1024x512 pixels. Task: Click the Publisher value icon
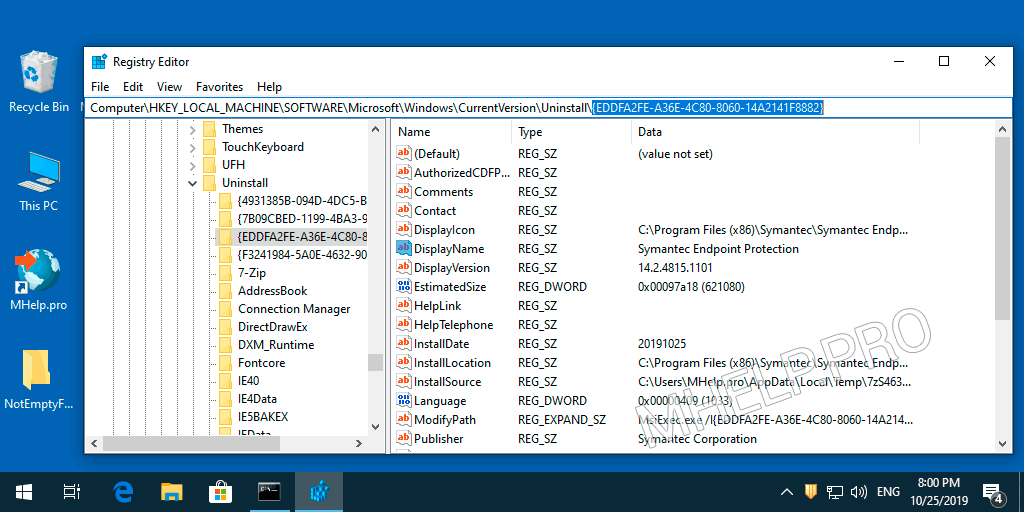(404, 438)
